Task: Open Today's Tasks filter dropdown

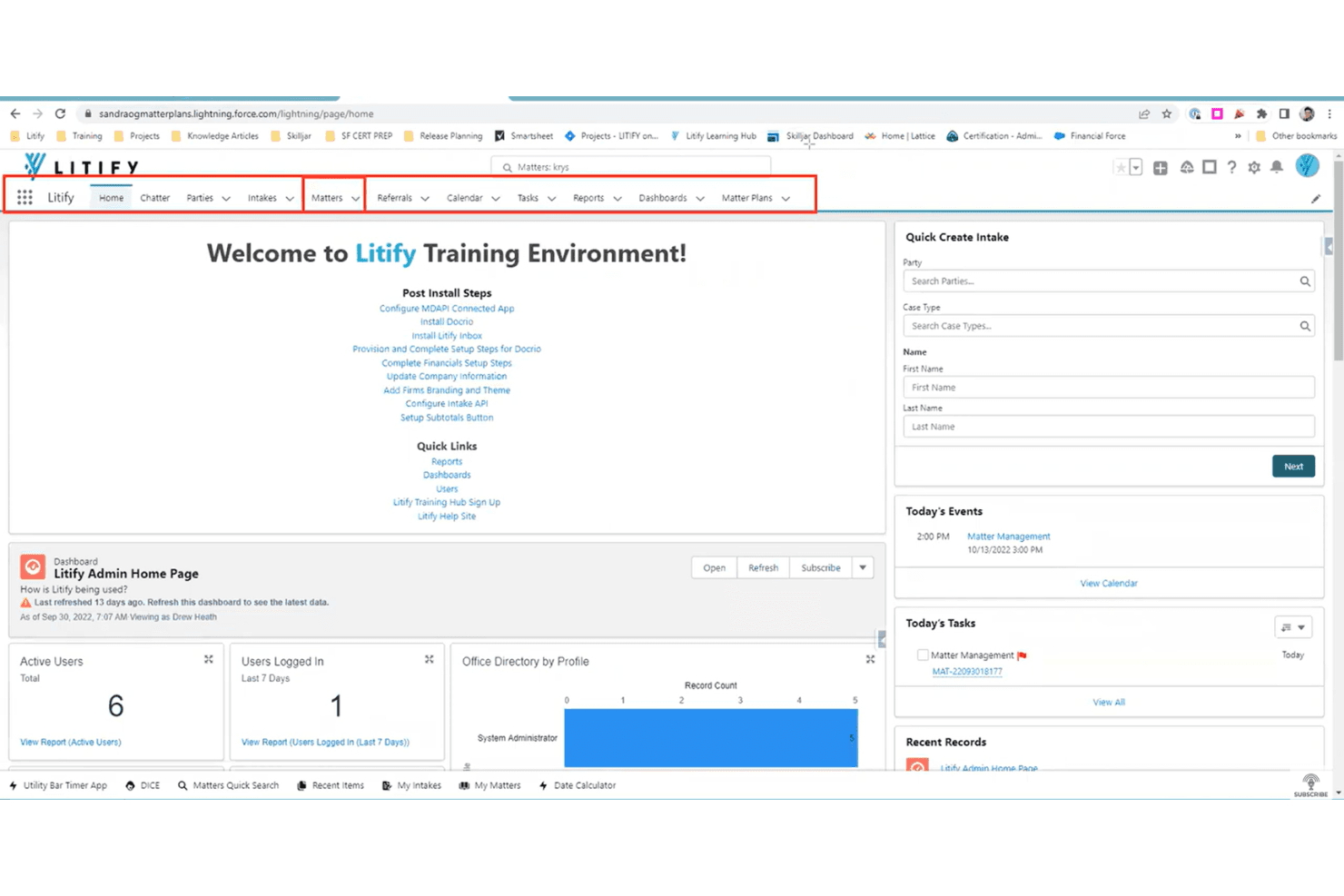Action: pyautogui.click(x=1293, y=627)
